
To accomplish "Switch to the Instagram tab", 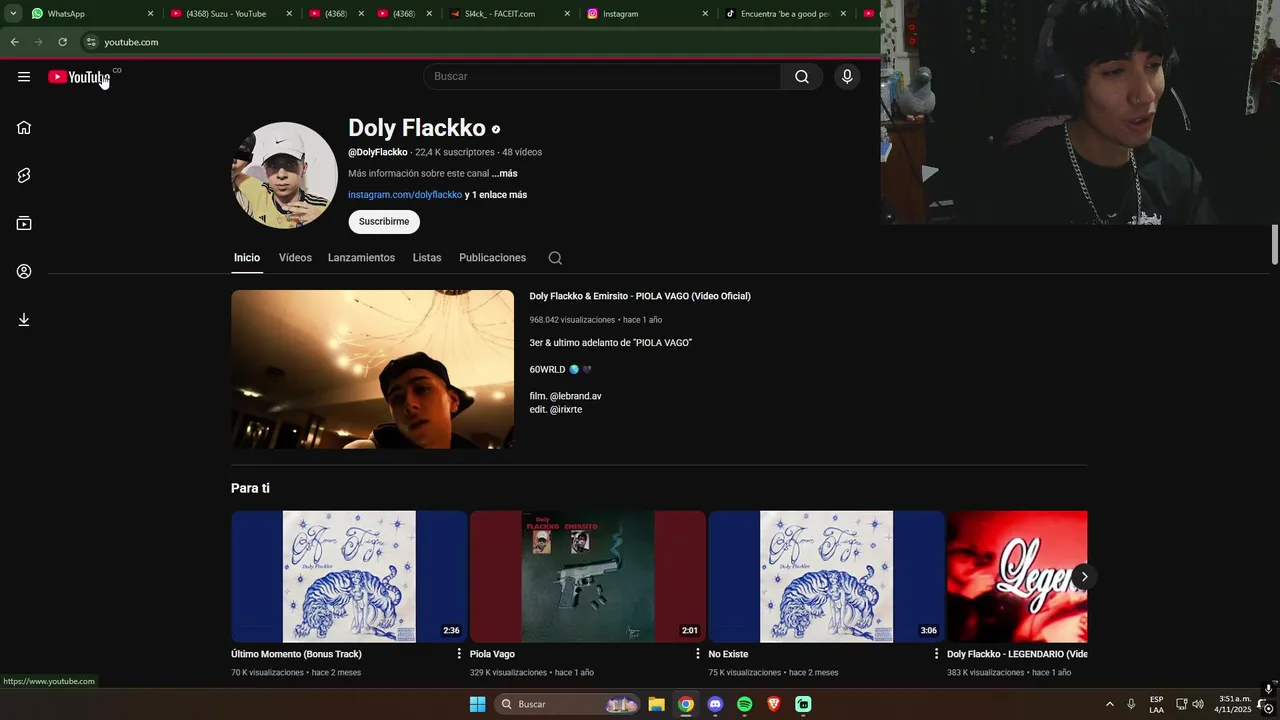I will coord(643,14).
